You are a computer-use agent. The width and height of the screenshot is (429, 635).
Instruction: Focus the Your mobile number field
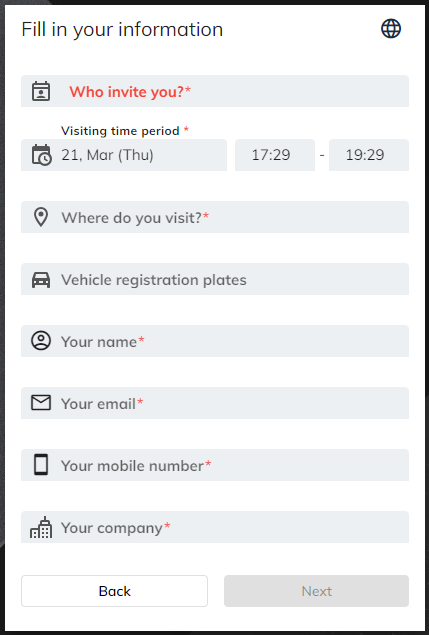pos(215,465)
